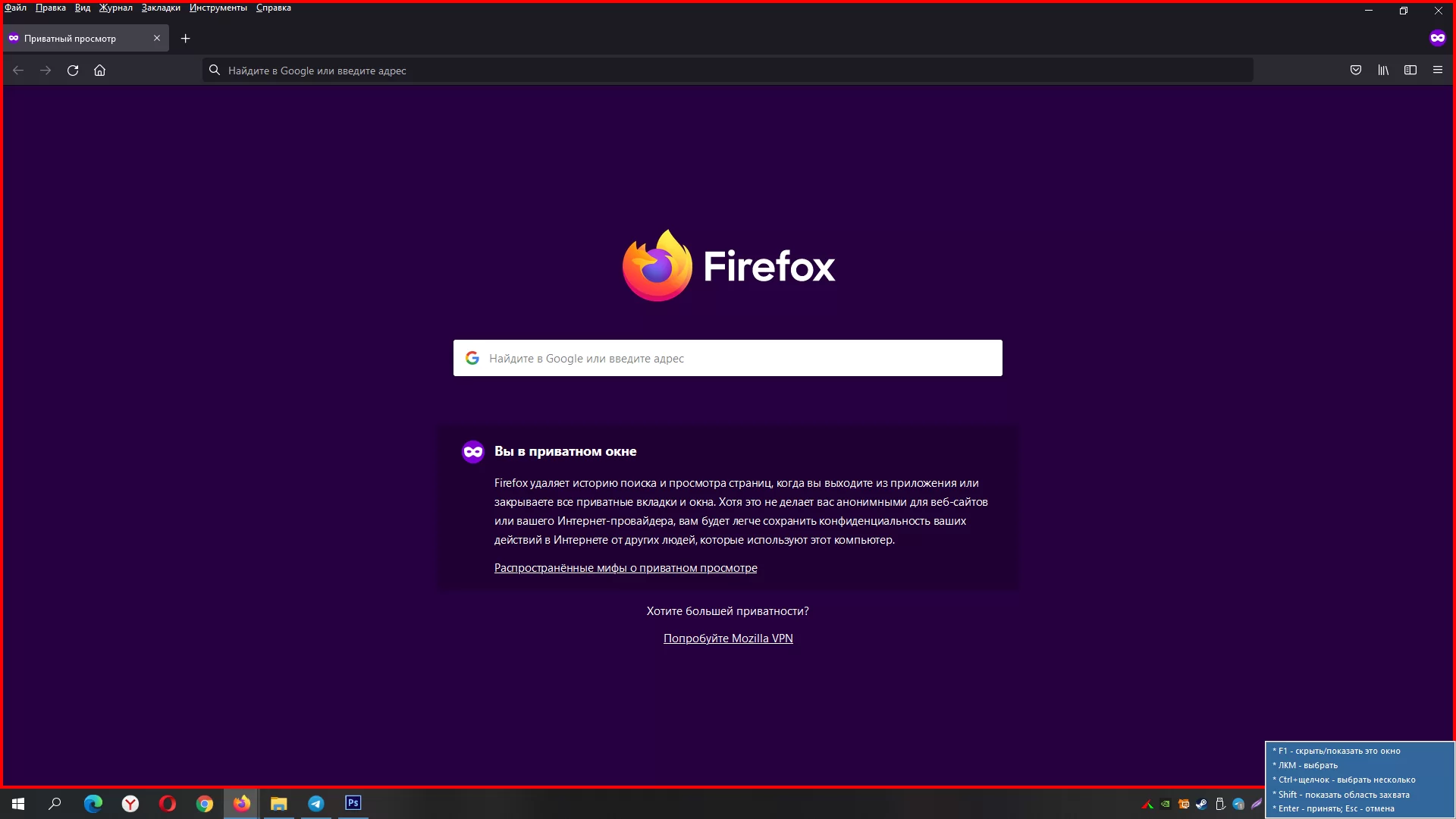The width and height of the screenshot is (1456, 819).
Task: Click the "Enter - принять; Esc - отмена" hint
Action: click(1333, 808)
